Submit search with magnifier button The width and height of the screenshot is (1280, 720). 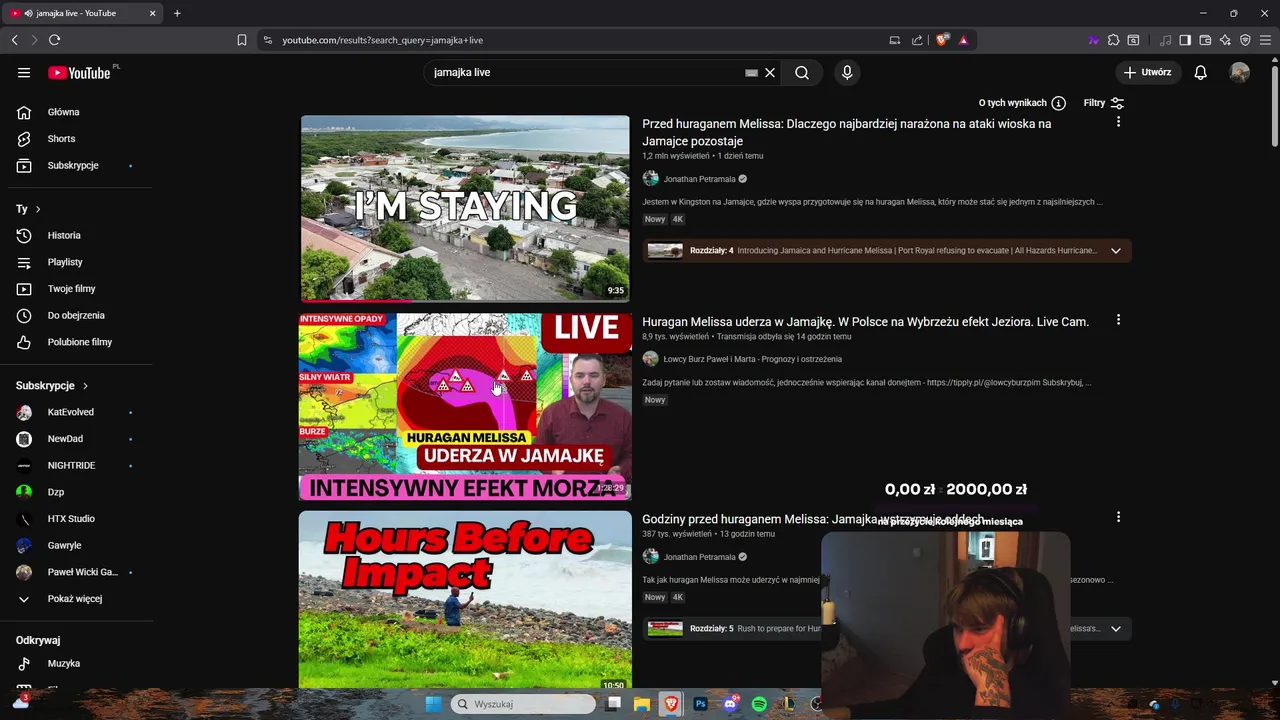802,72
